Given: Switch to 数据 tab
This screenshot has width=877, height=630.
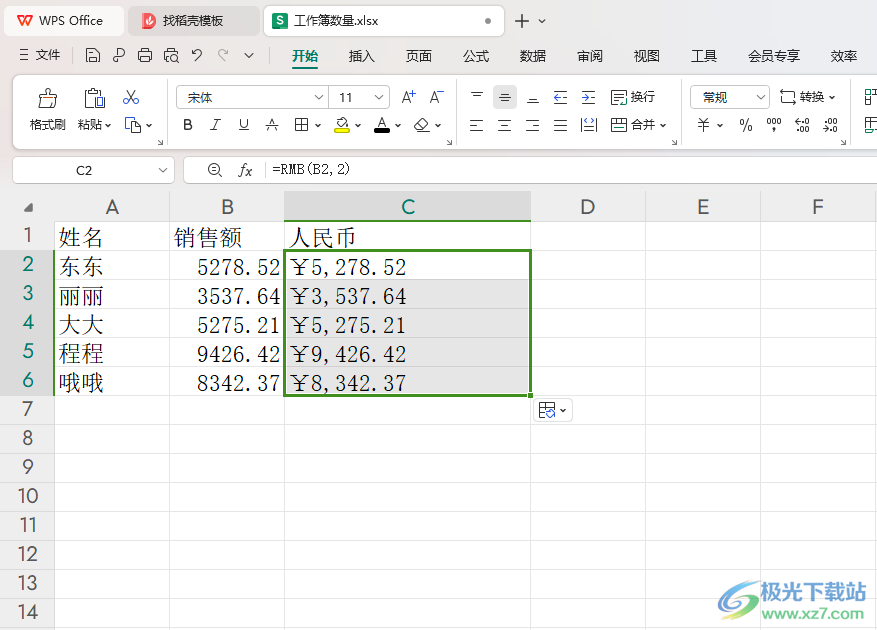Looking at the screenshot, I should 532,56.
